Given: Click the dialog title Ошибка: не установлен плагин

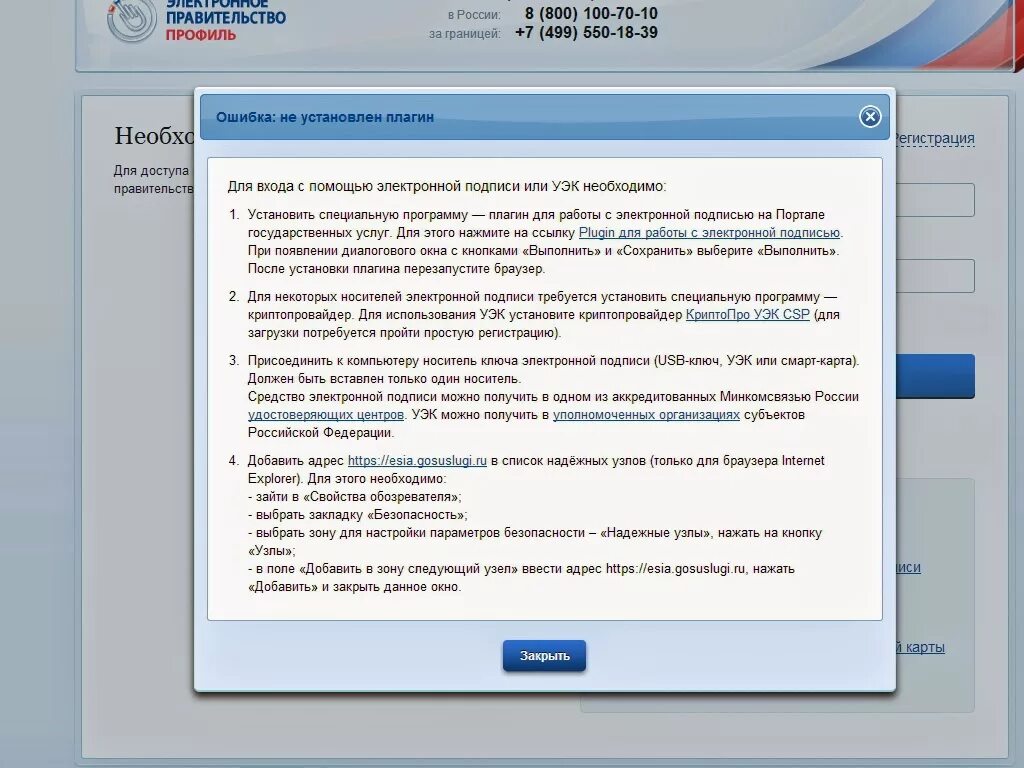Looking at the screenshot, I should 325,118.
